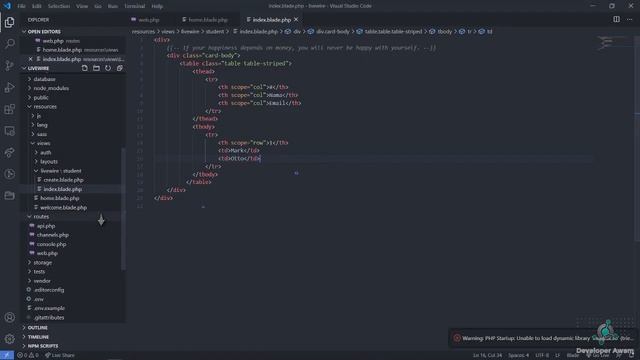Open the Run menu
This screenshot has width=640, height=360.
point(113,6)
